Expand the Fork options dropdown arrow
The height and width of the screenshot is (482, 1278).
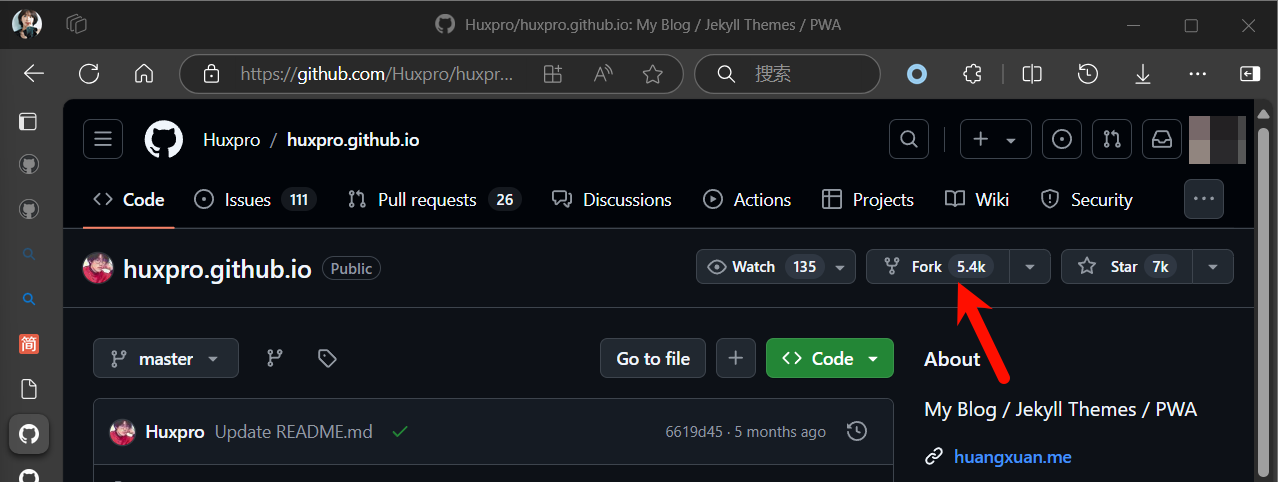1030,267
